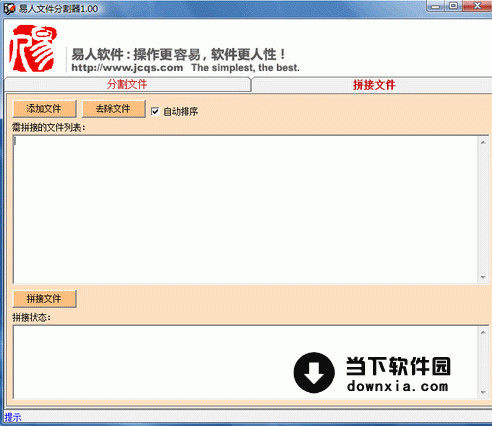Click inside the 拼接状态 output box
The width and height of the screenshot is (492, 426).
[x=245, y=362]
